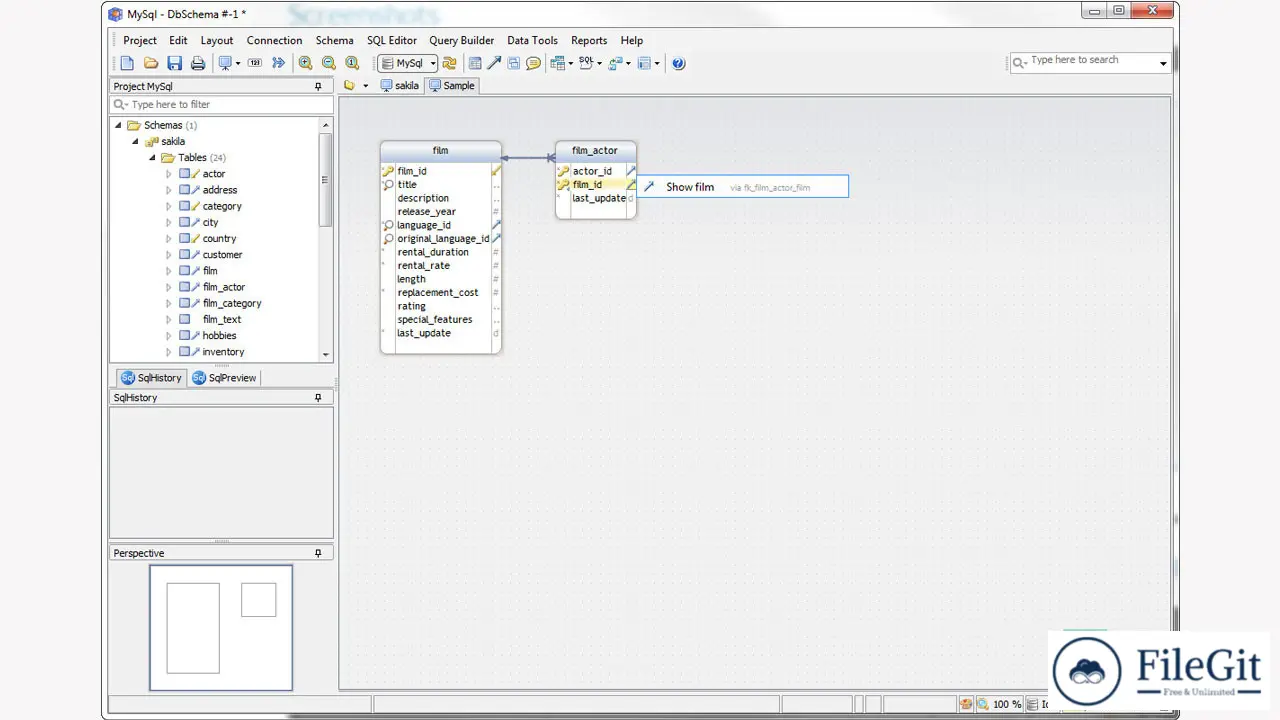Collapse the sakila schema node
The height and width of the screenshot is (720, 1280).
(136, 142)
